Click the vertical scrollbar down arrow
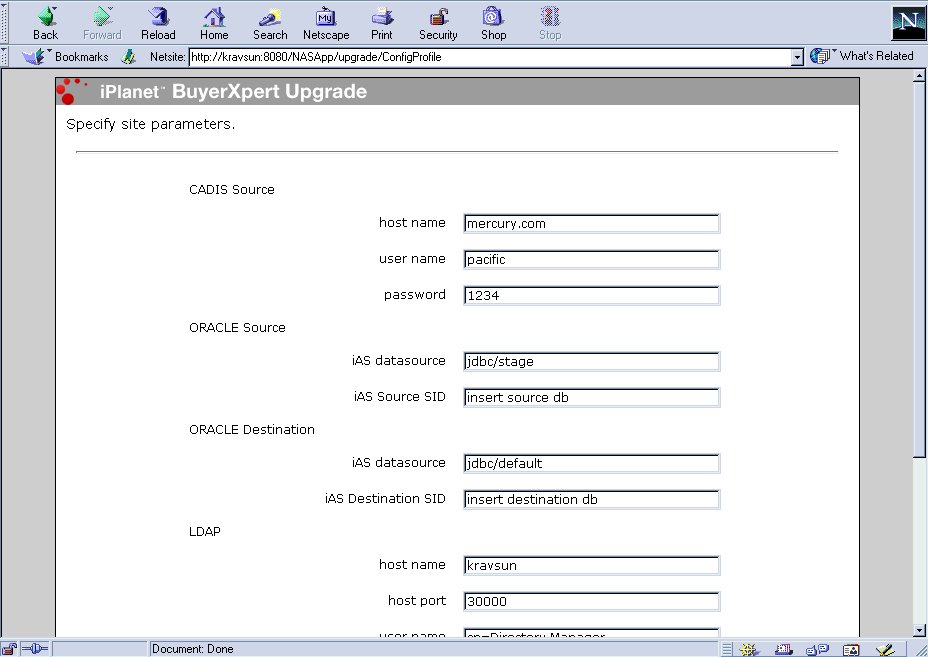The width and height of the screenshot is (928, 657). point(919,630)
